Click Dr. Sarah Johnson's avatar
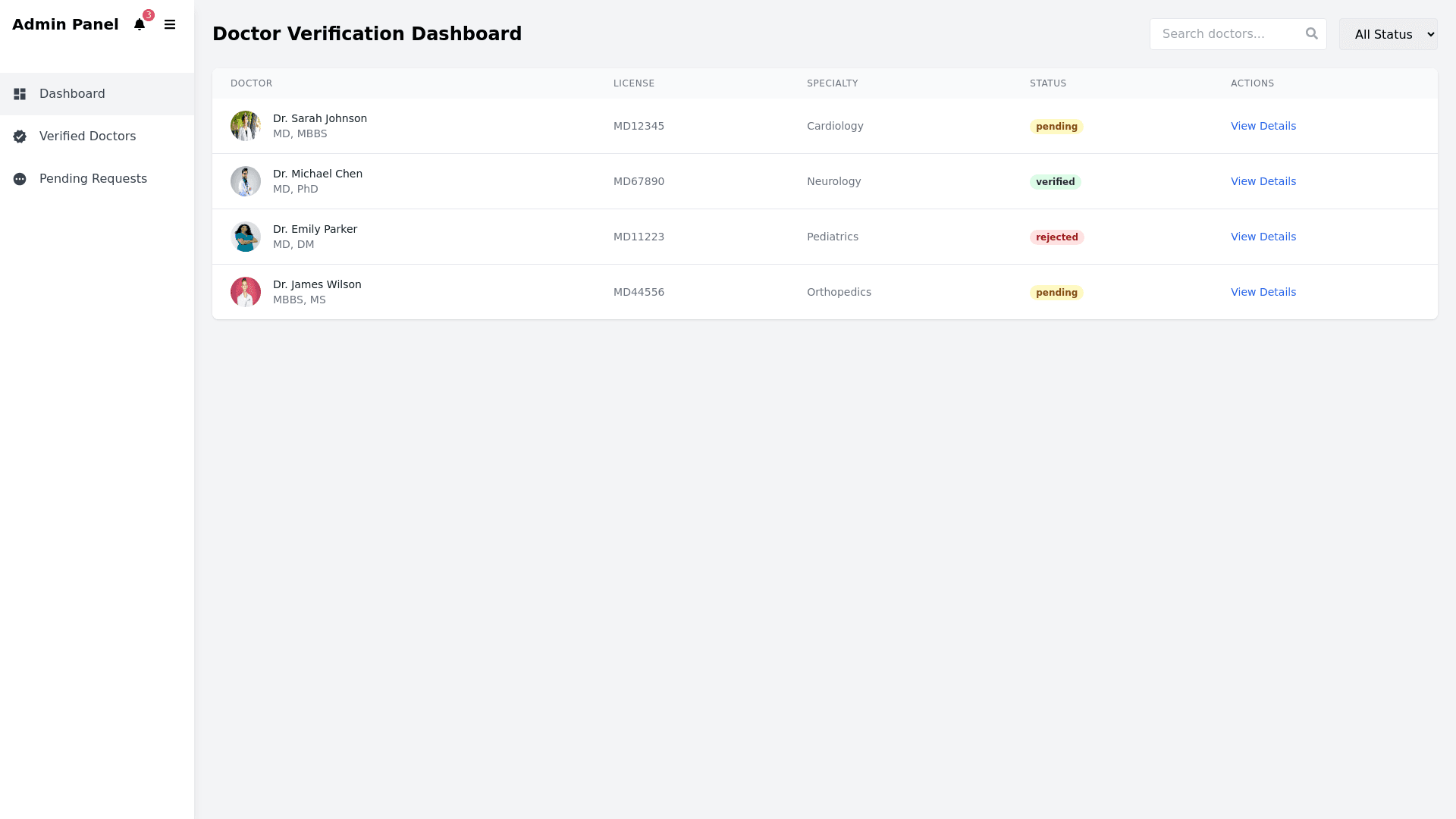This screenshot has height=819, width=1456. tap(246, 126)
